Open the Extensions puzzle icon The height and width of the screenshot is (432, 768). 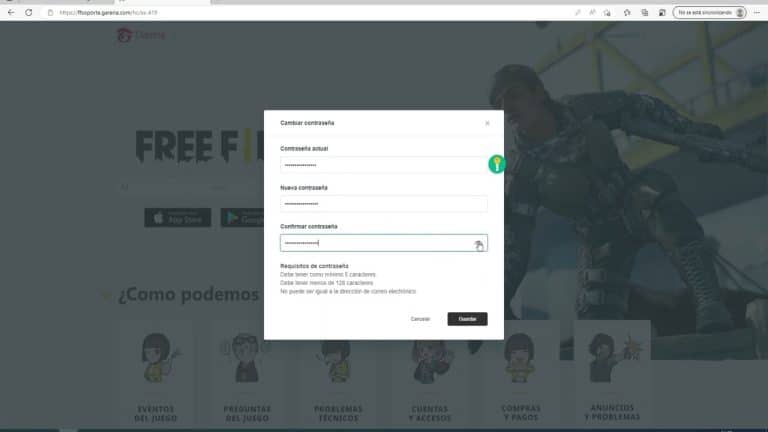coord(627,13)
